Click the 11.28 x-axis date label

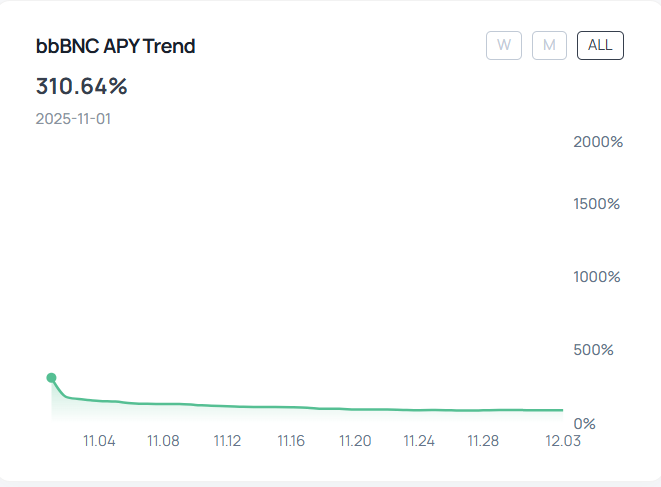[483, 441]
